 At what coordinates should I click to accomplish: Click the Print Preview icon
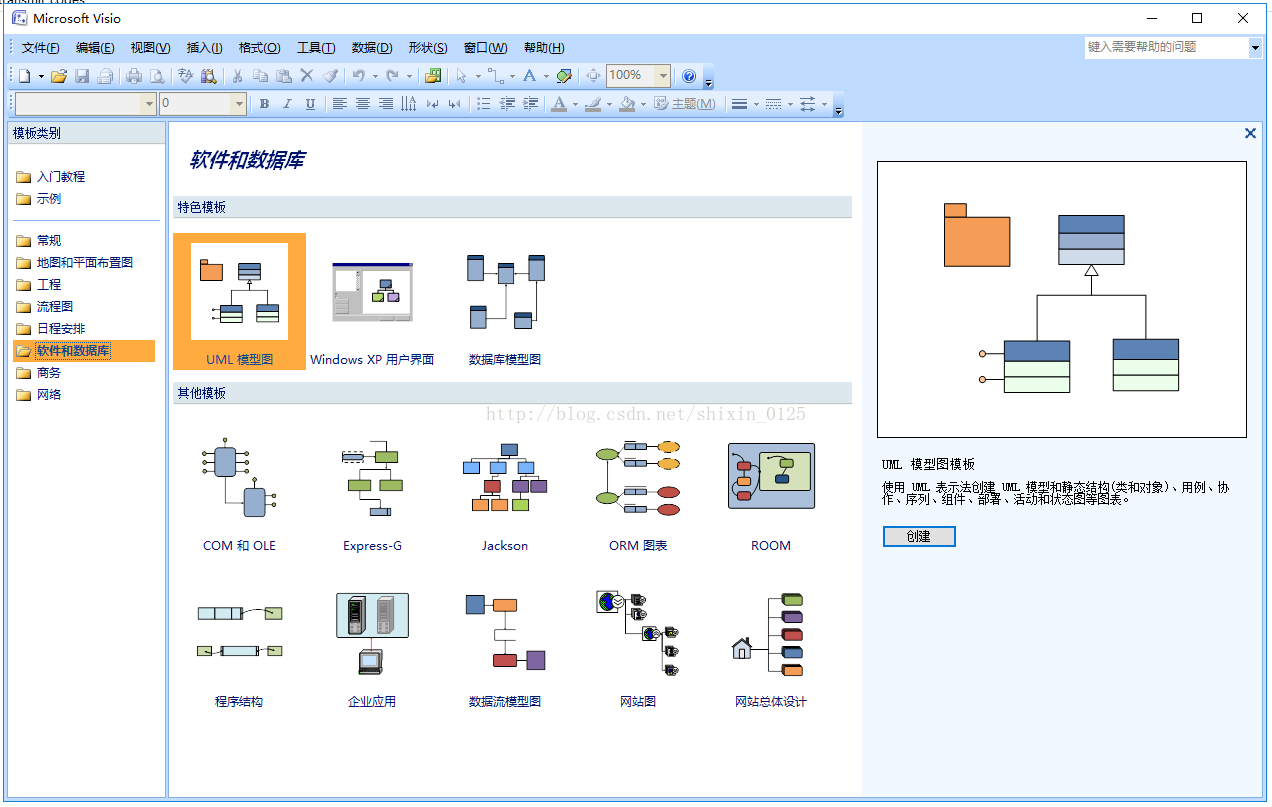157,76
